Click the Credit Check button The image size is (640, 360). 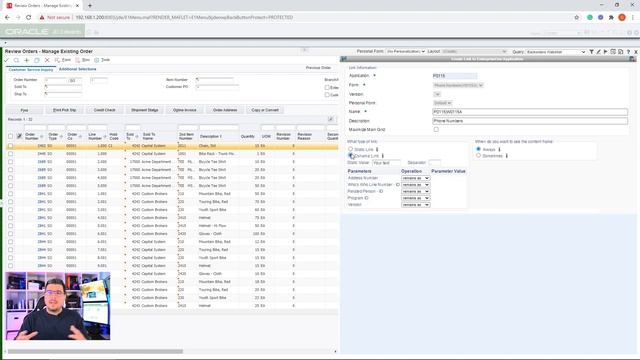point(104,110)
